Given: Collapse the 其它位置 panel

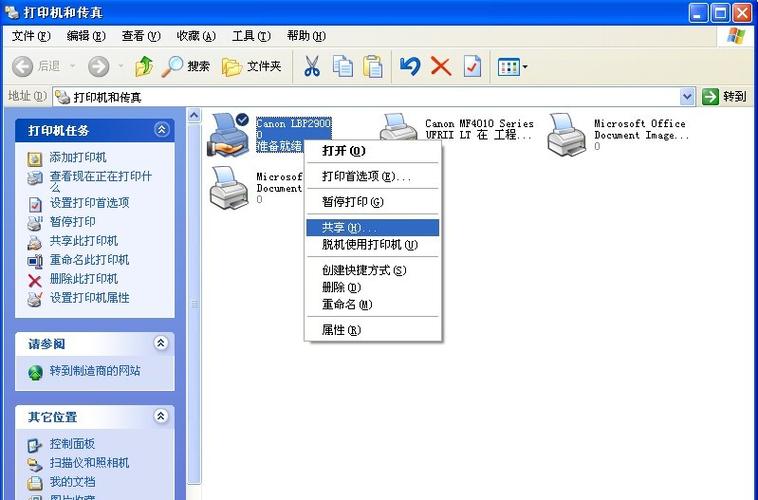Looking at the screenshot, I should pos(161,416).
